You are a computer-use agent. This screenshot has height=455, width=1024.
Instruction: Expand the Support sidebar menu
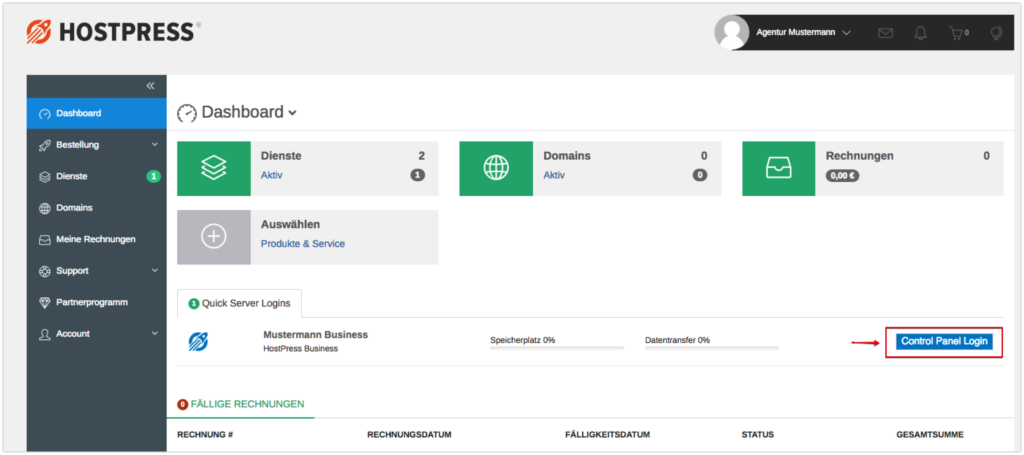[x=97, y=271]
